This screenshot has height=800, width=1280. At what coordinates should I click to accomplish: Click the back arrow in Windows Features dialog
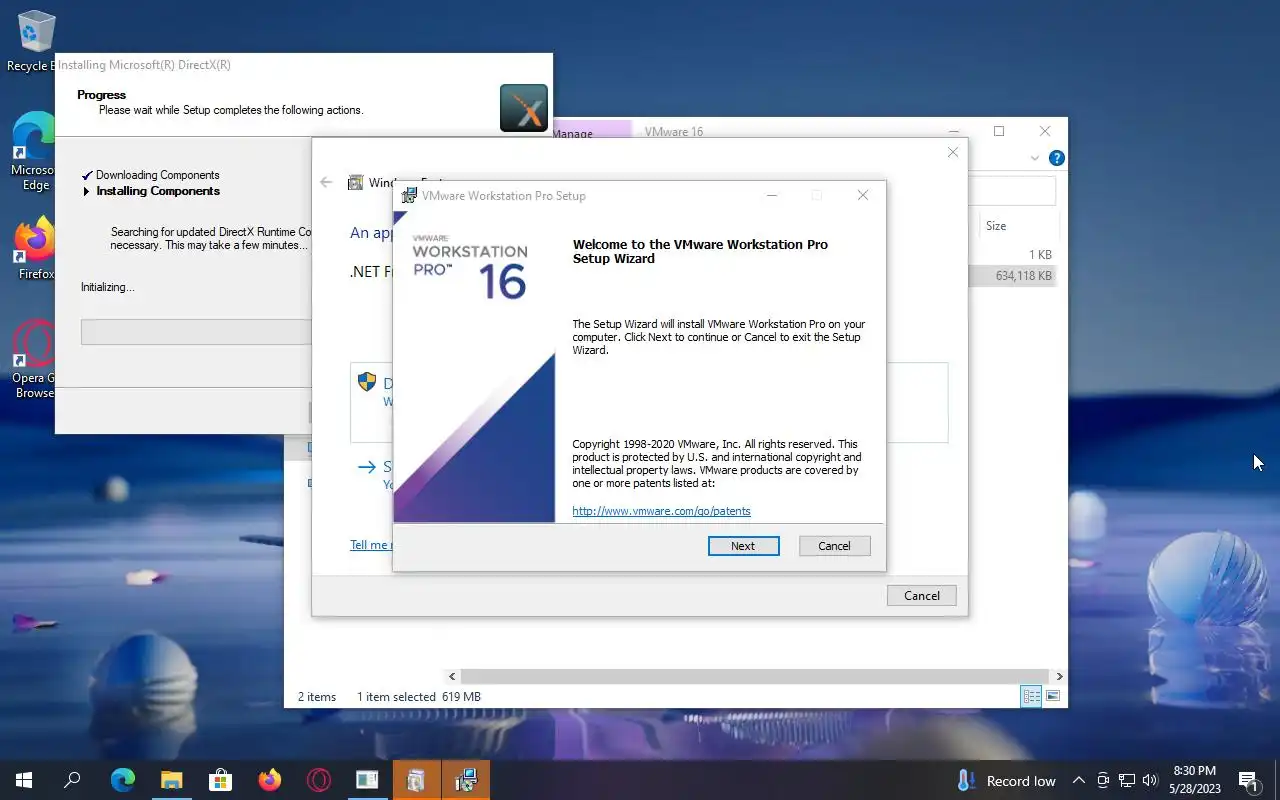tap(326, 182)
